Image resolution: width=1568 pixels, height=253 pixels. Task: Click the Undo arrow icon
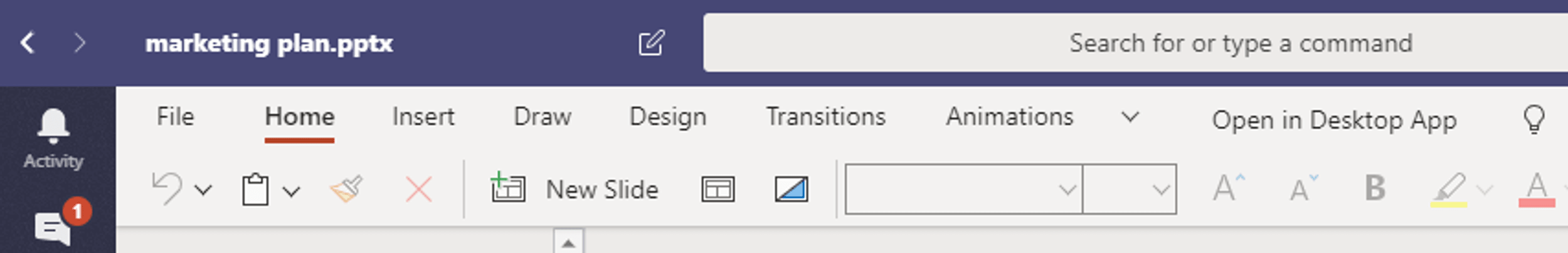pyautogui.click(x=167, y=189)
